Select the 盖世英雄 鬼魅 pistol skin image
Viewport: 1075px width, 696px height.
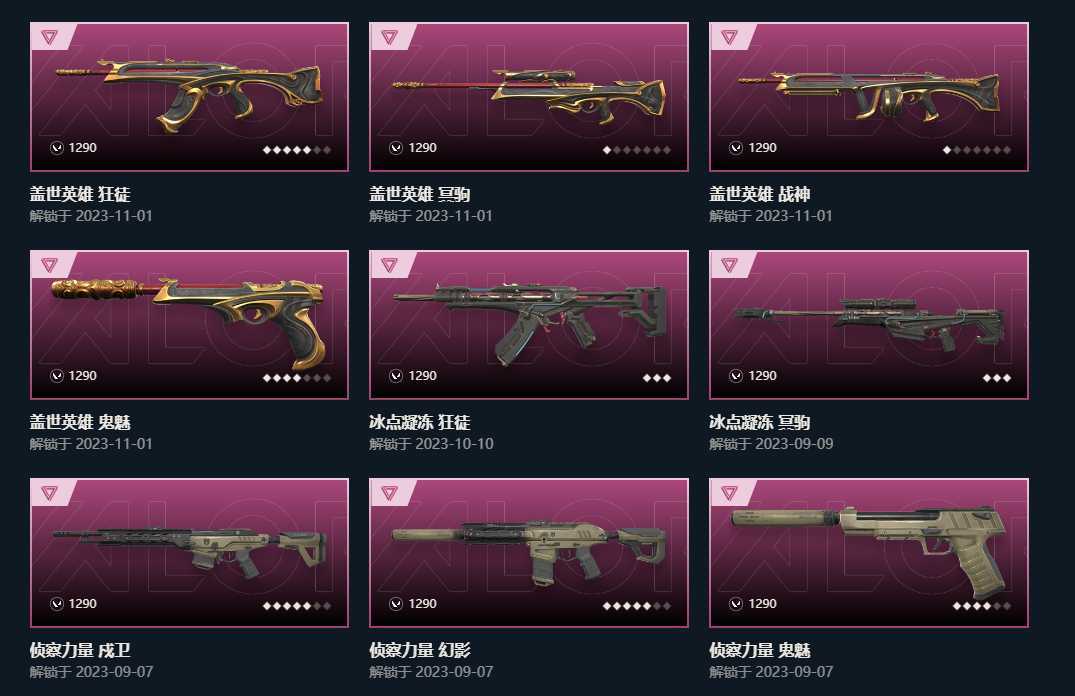[189, 325]
